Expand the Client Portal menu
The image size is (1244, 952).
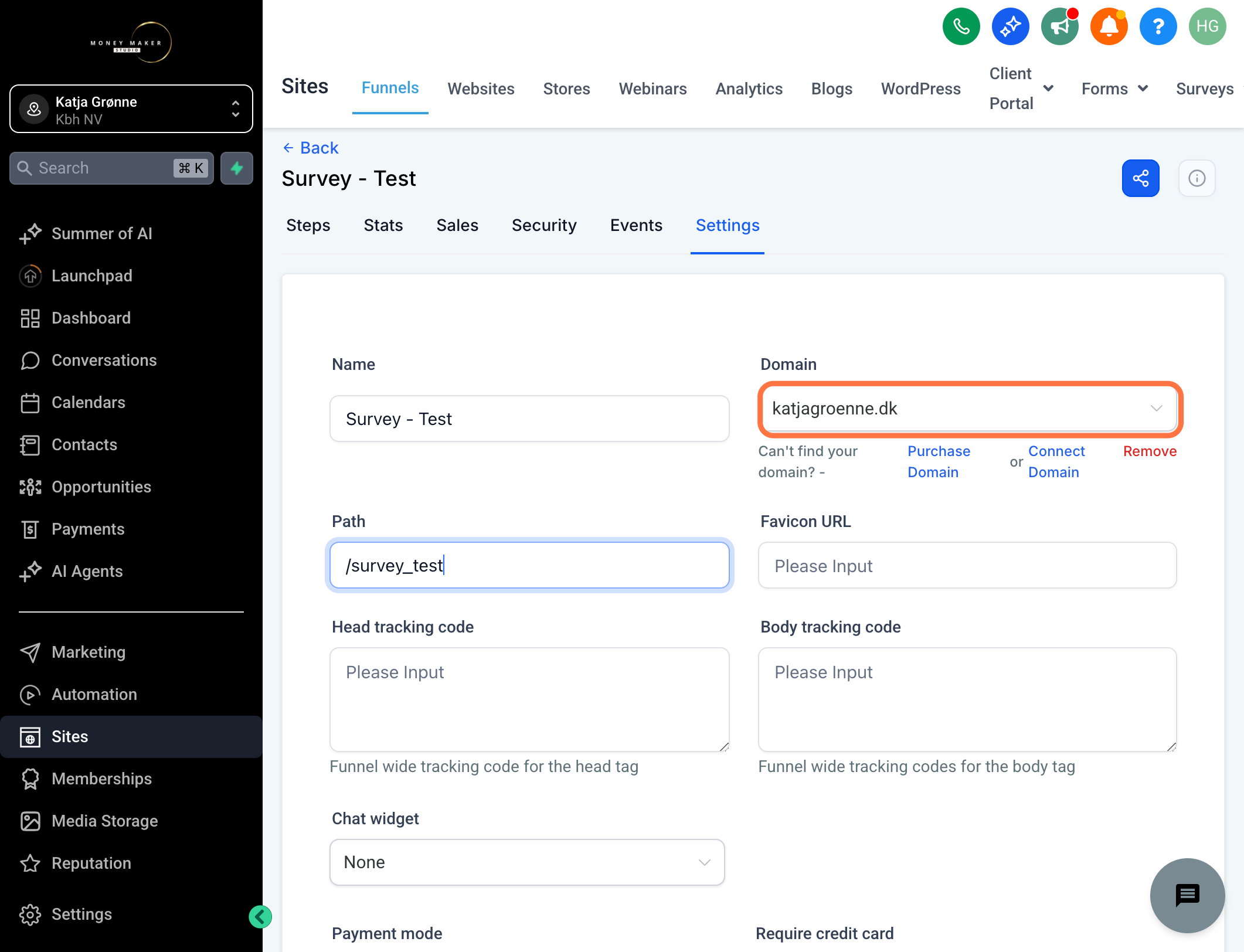tap(1021, 89)
